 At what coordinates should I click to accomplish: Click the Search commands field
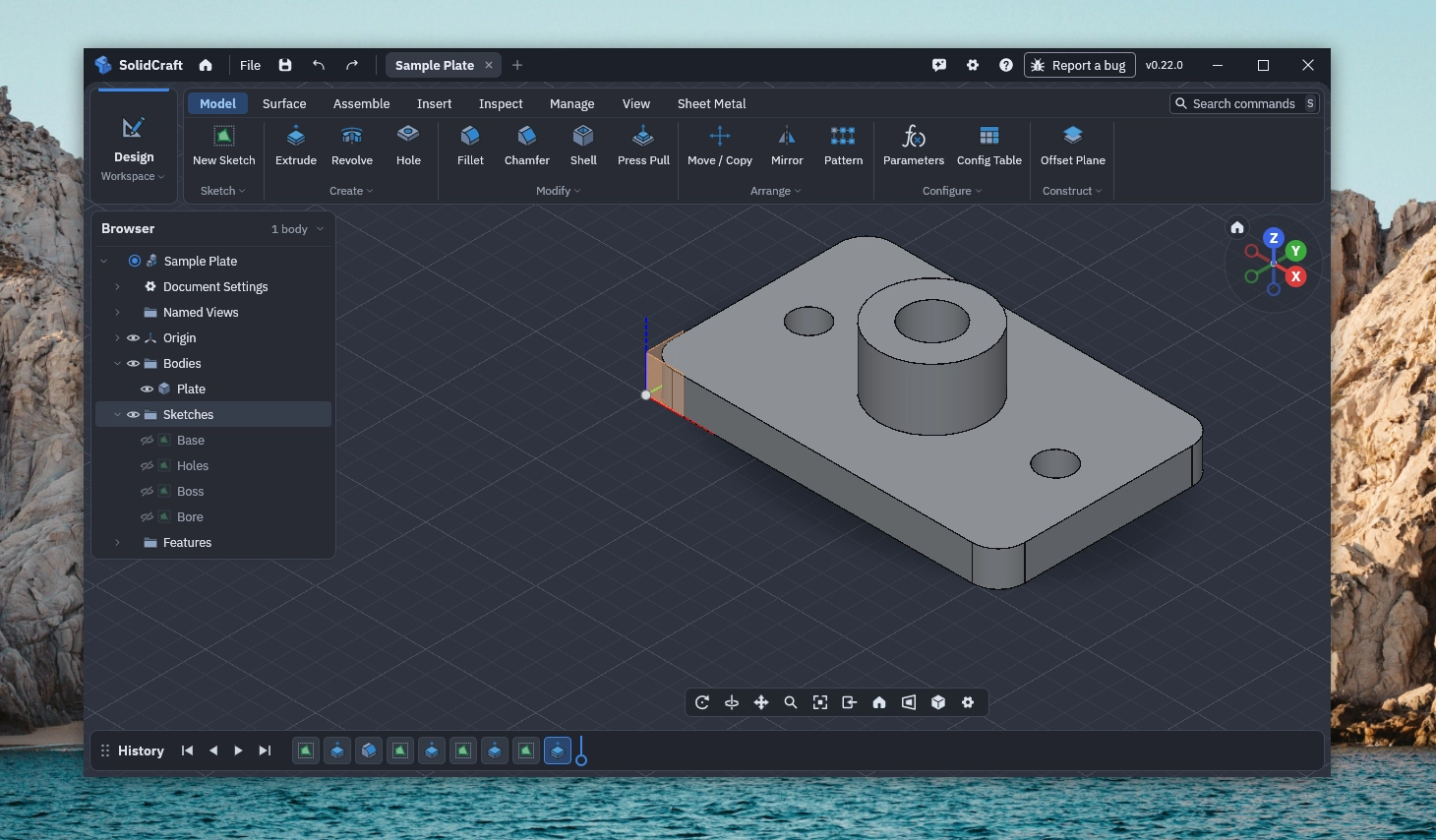(1244, 103)
